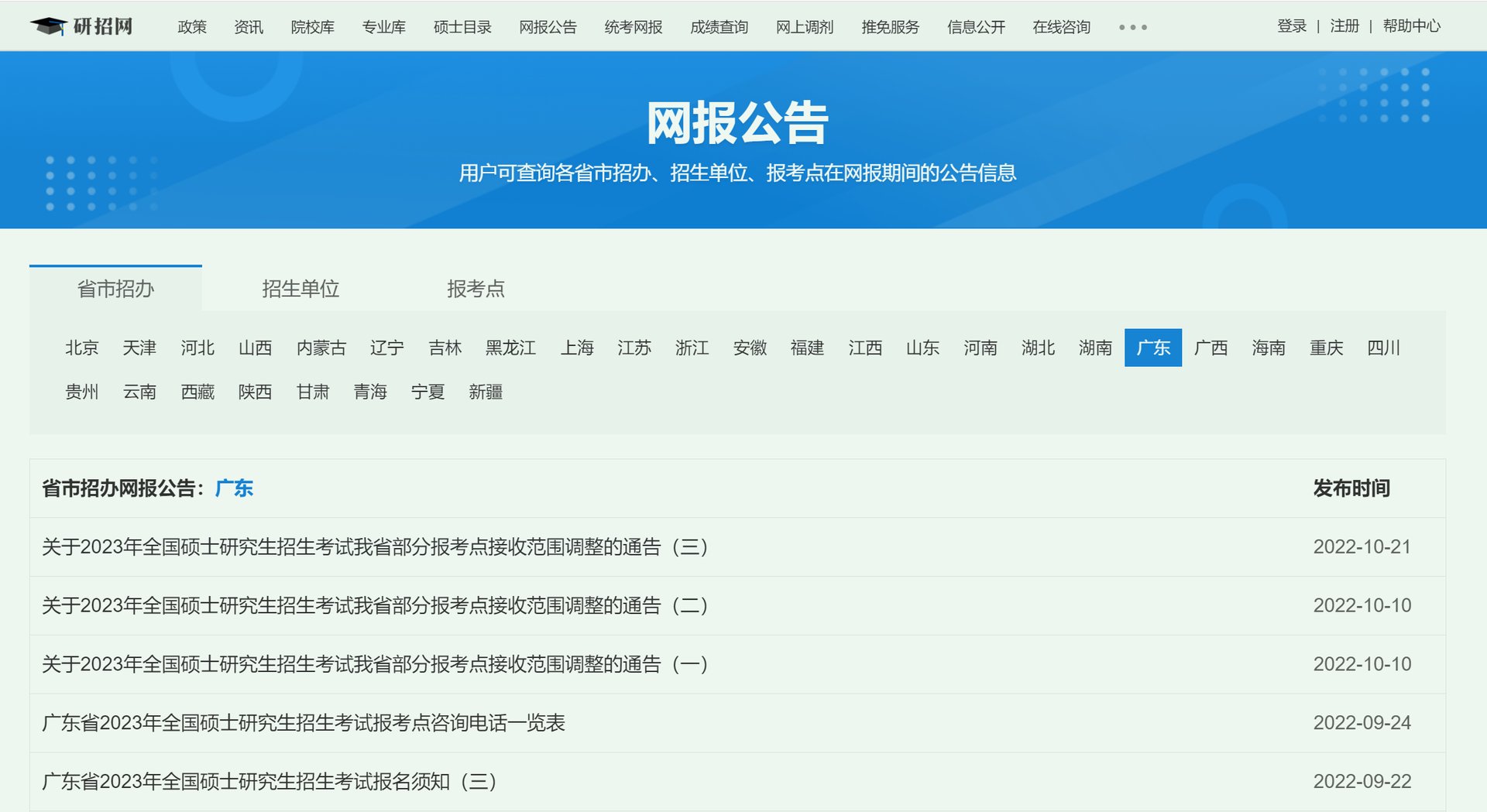Select province 吉林
1487x812 pixels.
(445, 348)
